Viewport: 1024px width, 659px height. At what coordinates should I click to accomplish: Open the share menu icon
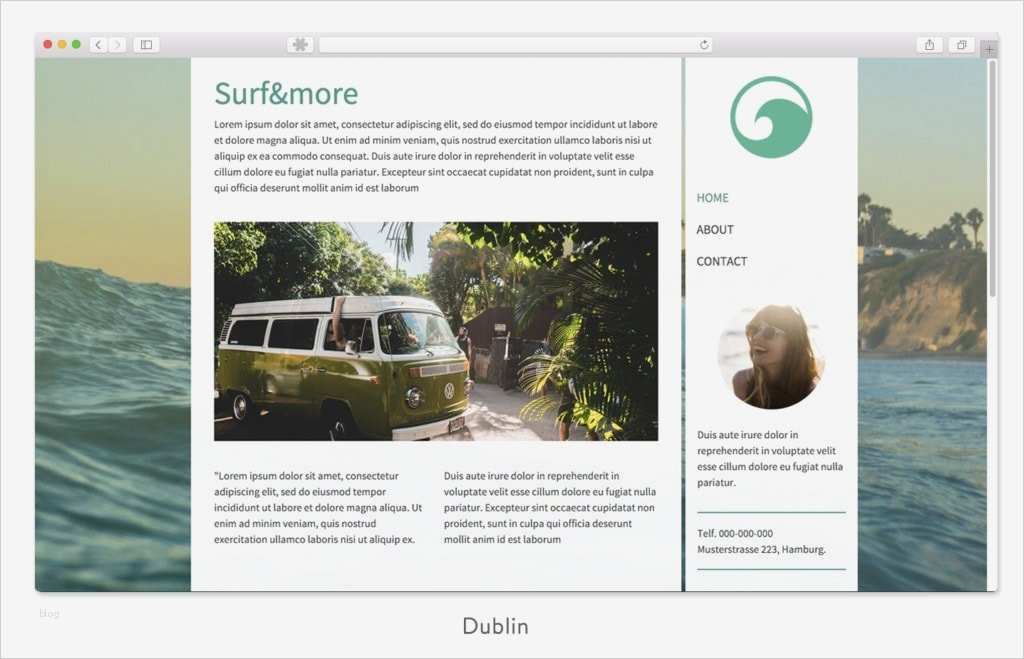(x=929, y=44)
